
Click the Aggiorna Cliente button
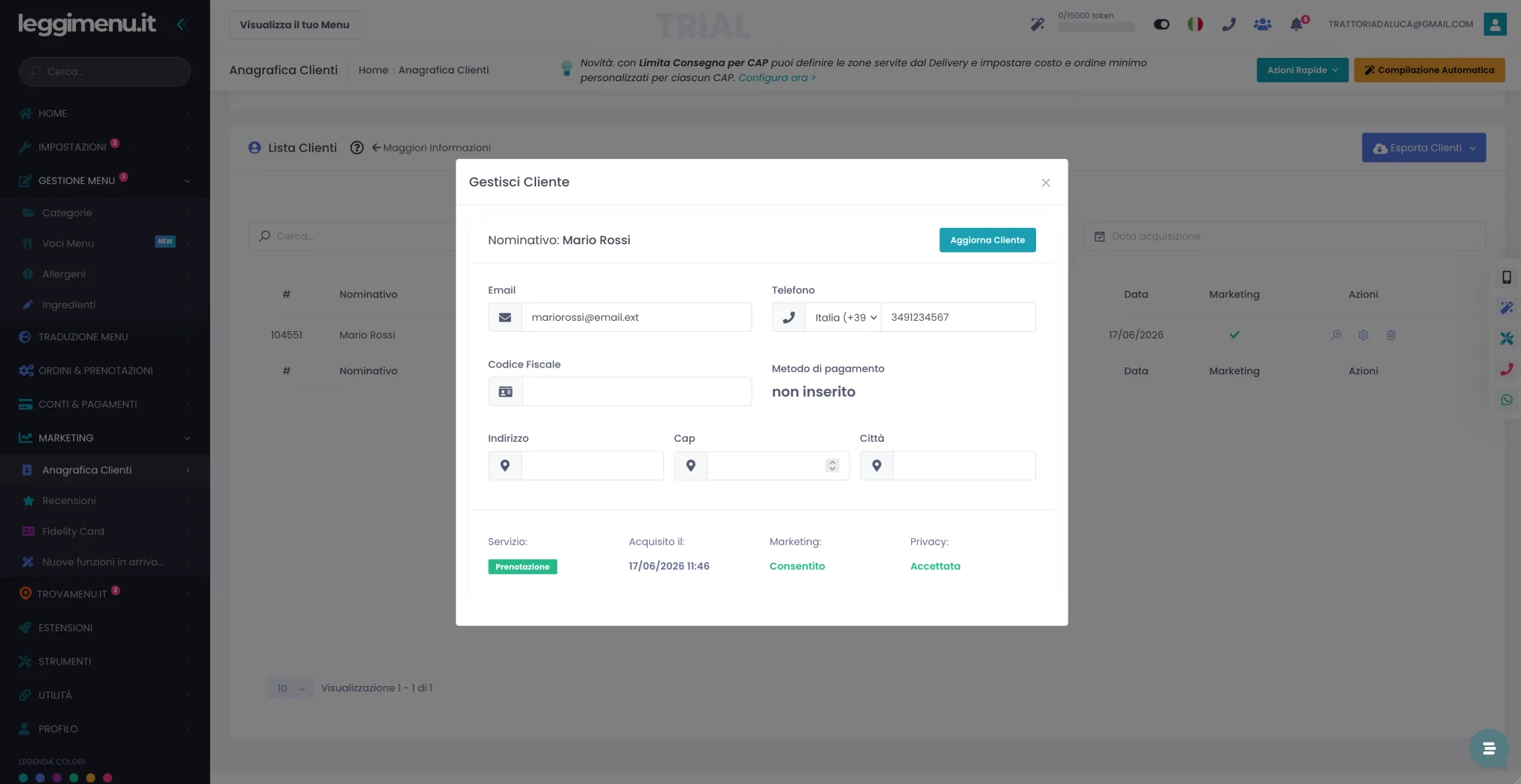(x=987, y=240)
